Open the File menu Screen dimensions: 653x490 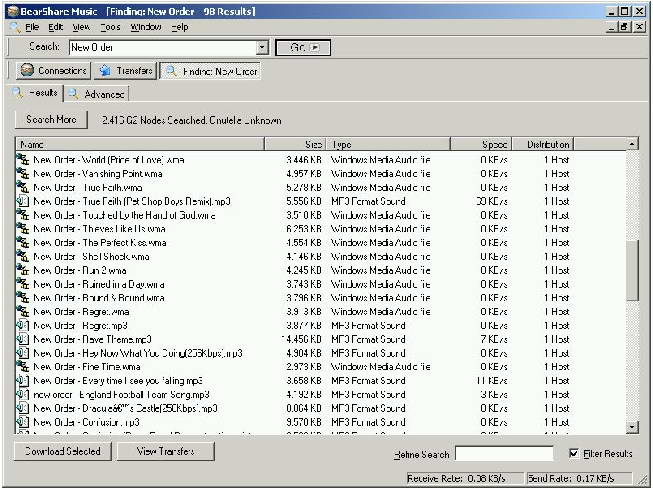[x=32, y=27]
